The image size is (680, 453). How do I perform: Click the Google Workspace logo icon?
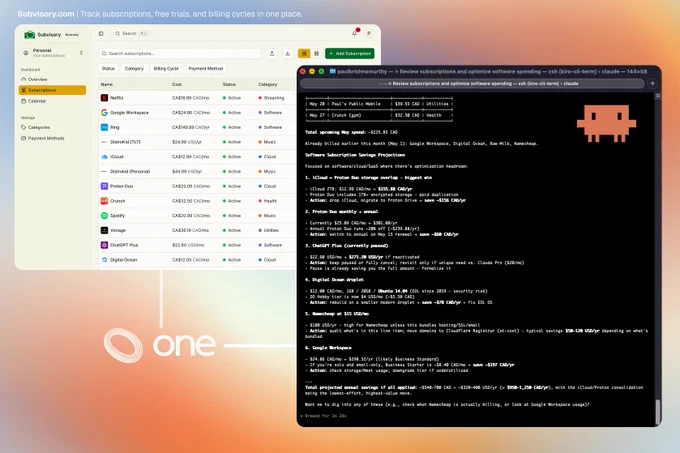(105, 113)
